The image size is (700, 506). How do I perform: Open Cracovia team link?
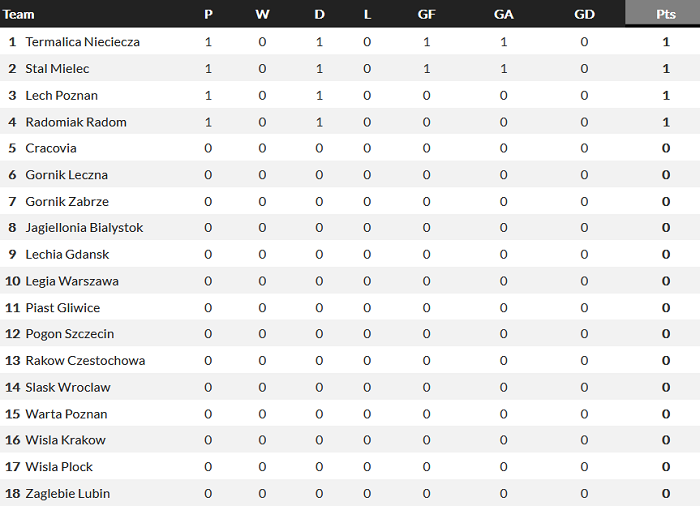[x=51, y=148]
